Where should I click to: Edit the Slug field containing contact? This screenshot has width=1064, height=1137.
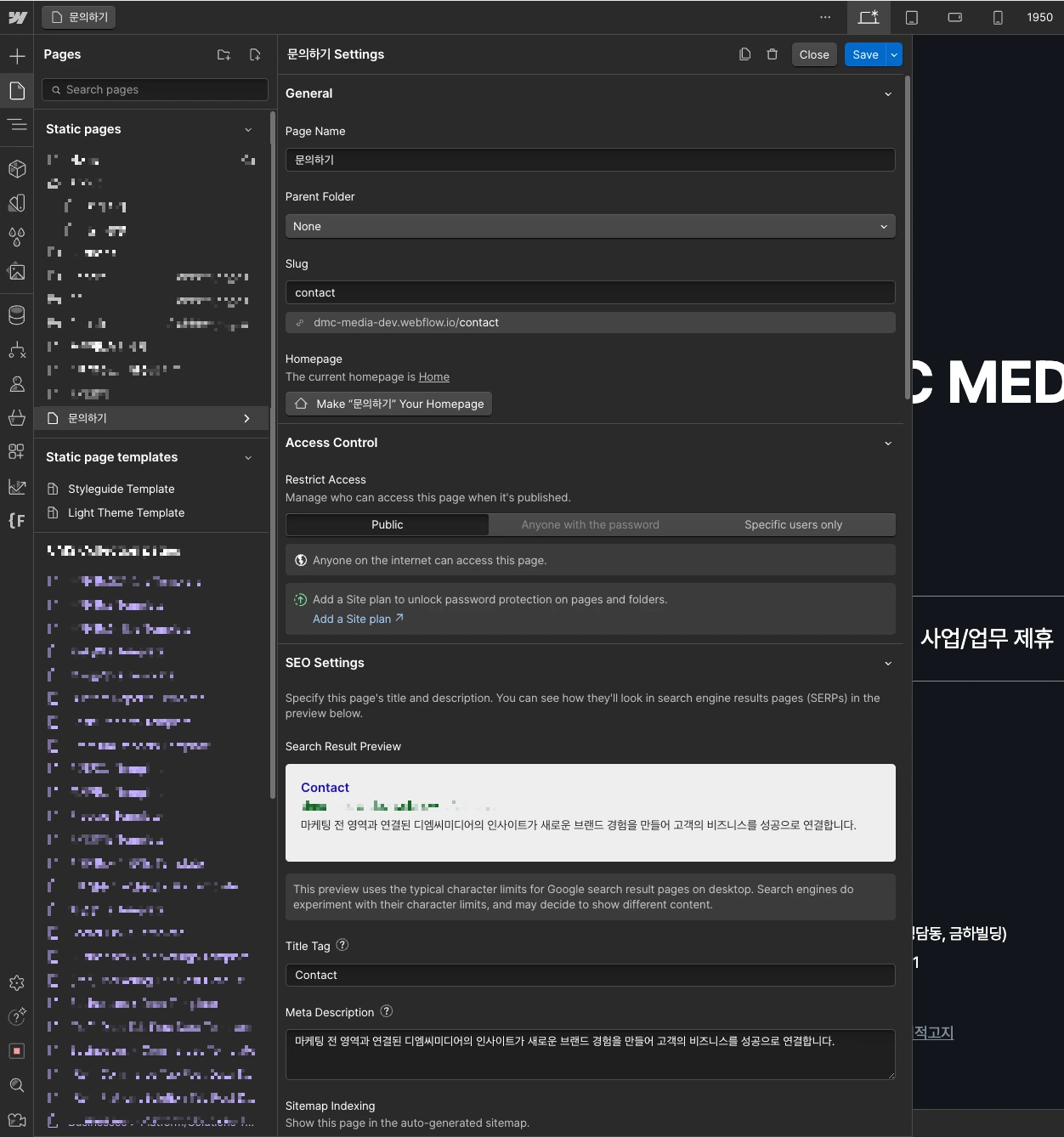click(590, 292)
